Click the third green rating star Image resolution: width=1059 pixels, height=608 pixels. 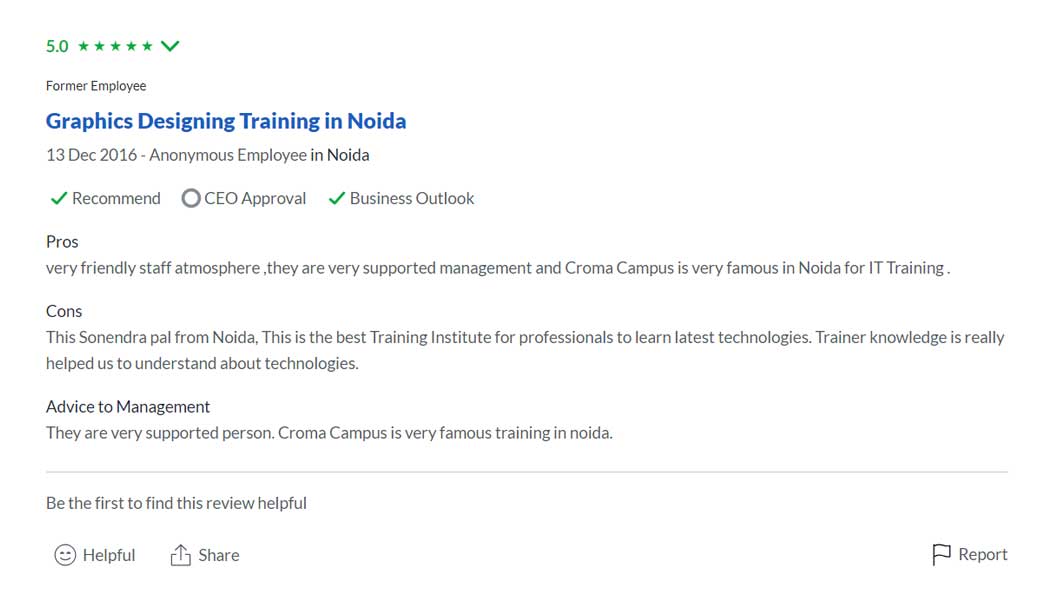115,46
